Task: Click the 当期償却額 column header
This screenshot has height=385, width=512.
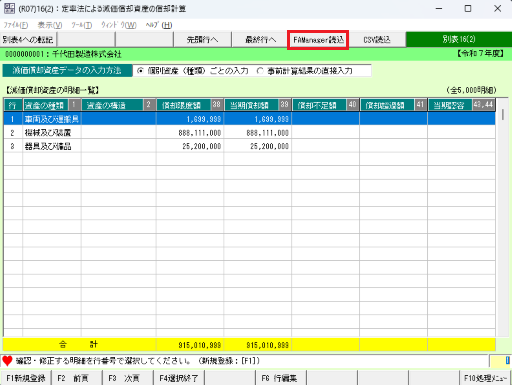Action: 258,105
